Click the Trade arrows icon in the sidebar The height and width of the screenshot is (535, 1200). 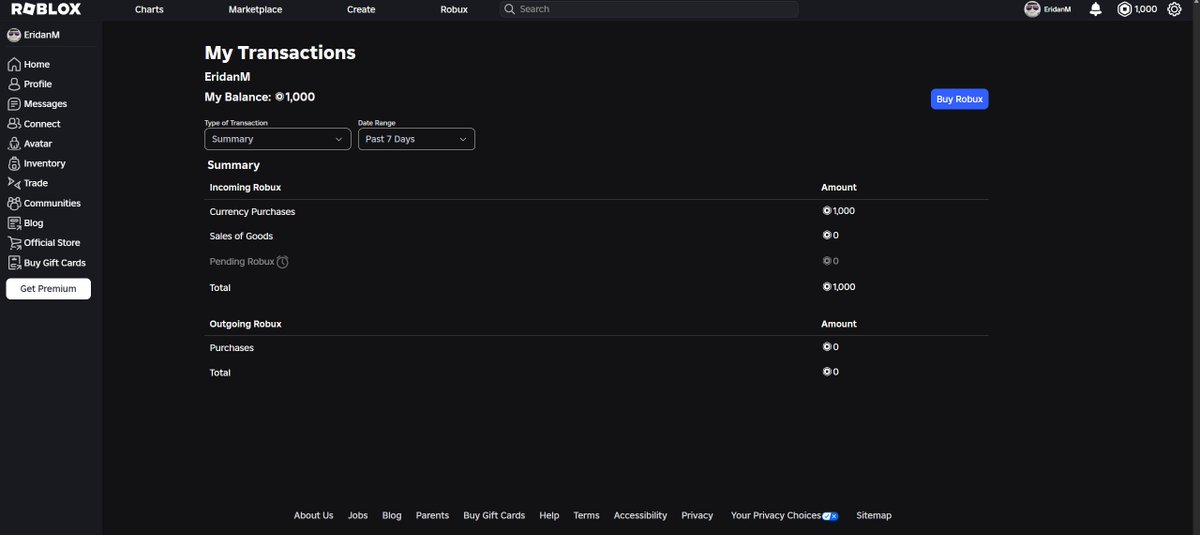(x=14, y=183)
